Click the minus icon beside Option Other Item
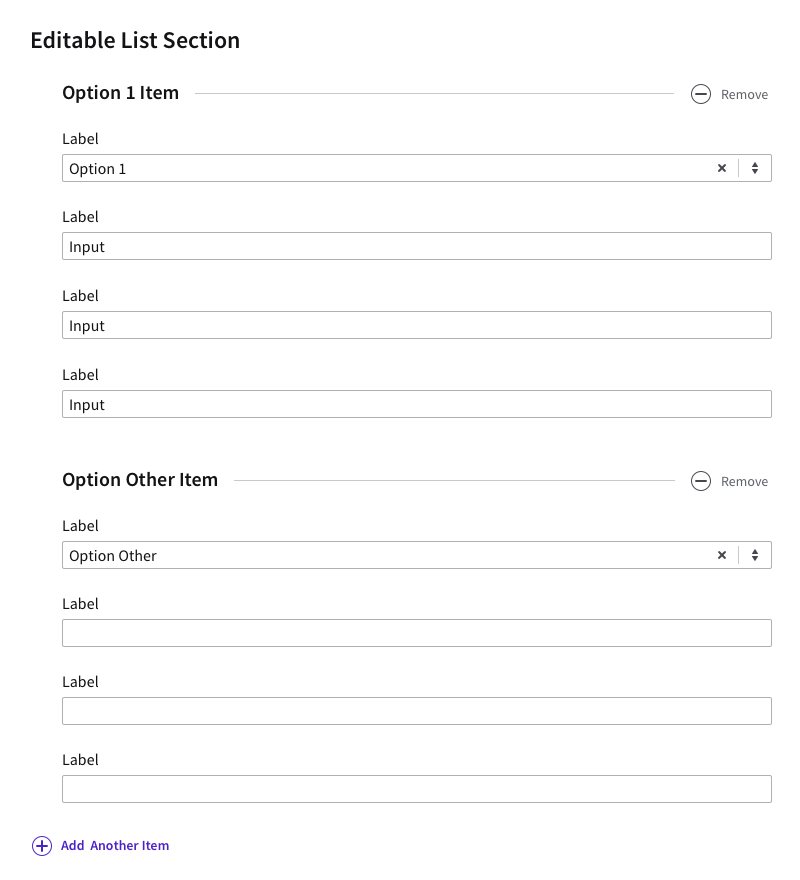The image size is (800, 880). click(x=701, y=481)
